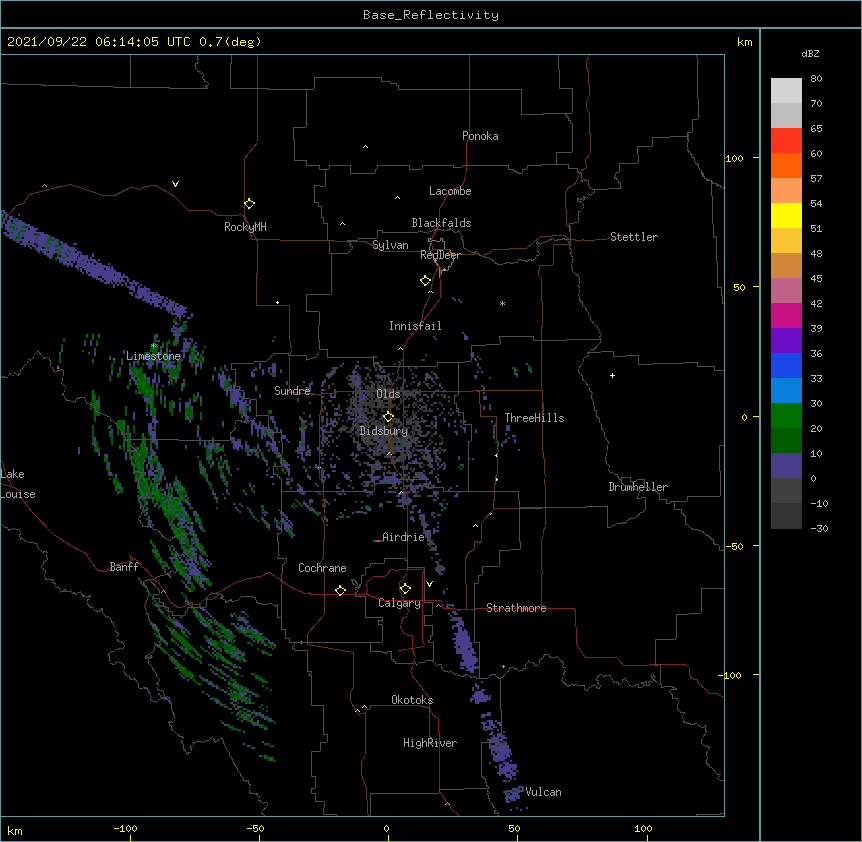862x842 pixels.
Task: Click the Okotoks city label
Action: pos(412,700)
